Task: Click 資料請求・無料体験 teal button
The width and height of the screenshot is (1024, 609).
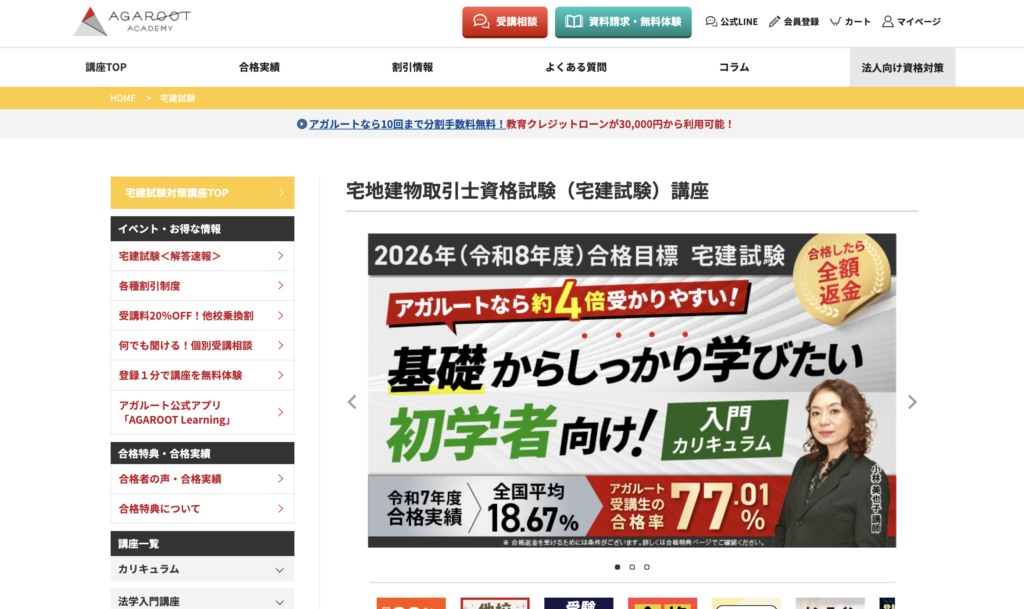Action: coord(623,22)
